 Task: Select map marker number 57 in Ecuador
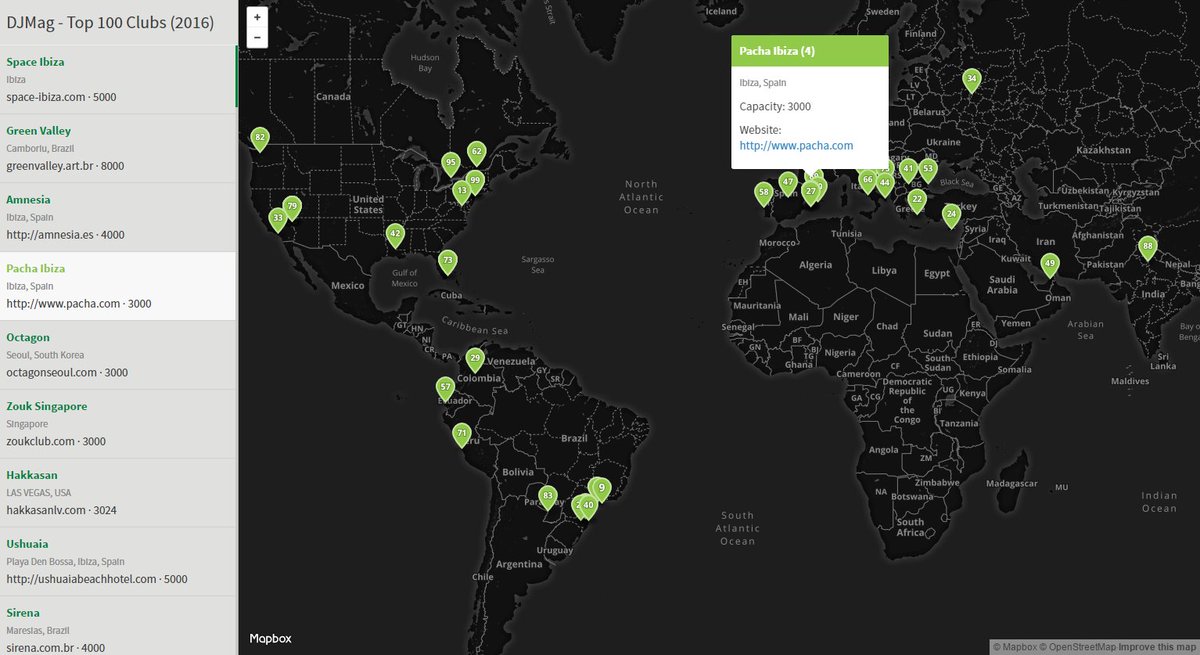[446, 389]
